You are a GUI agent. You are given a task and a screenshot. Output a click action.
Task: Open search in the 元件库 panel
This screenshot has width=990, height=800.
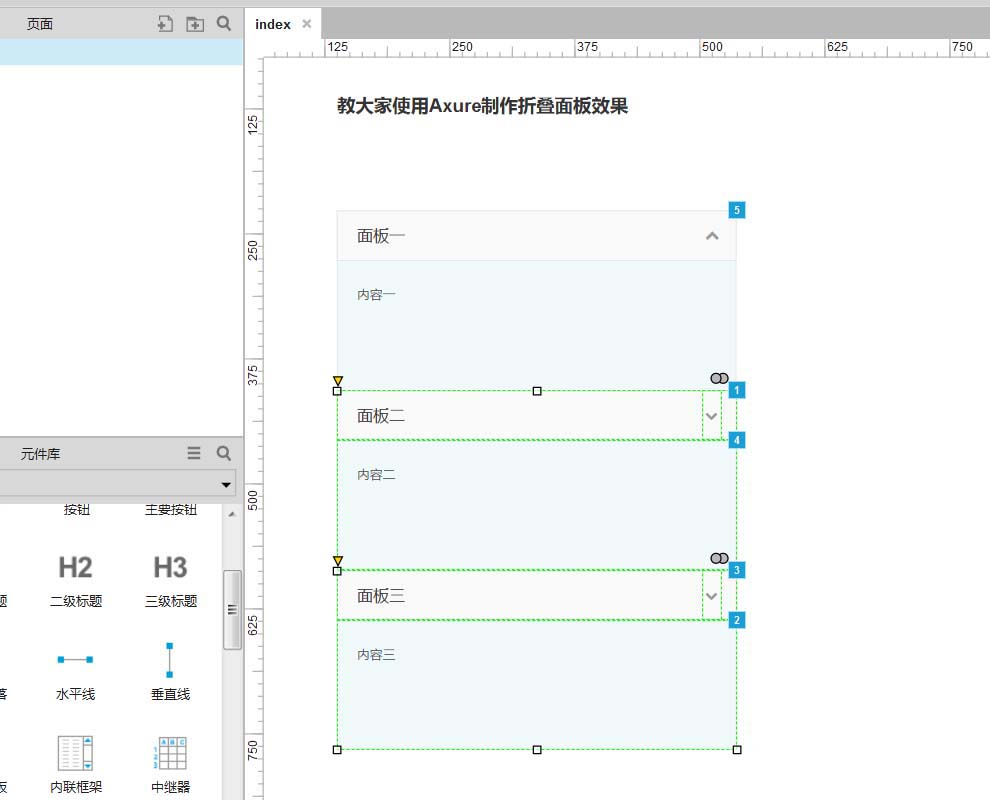coord(222,453)
